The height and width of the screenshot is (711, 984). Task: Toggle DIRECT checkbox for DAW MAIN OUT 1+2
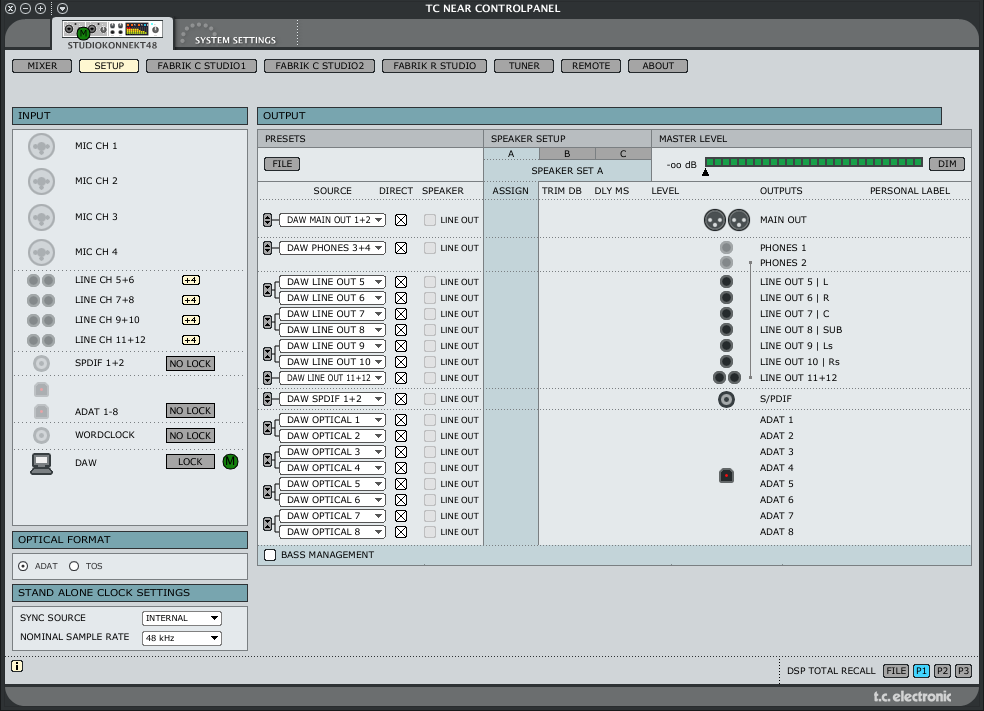point(401,220)
